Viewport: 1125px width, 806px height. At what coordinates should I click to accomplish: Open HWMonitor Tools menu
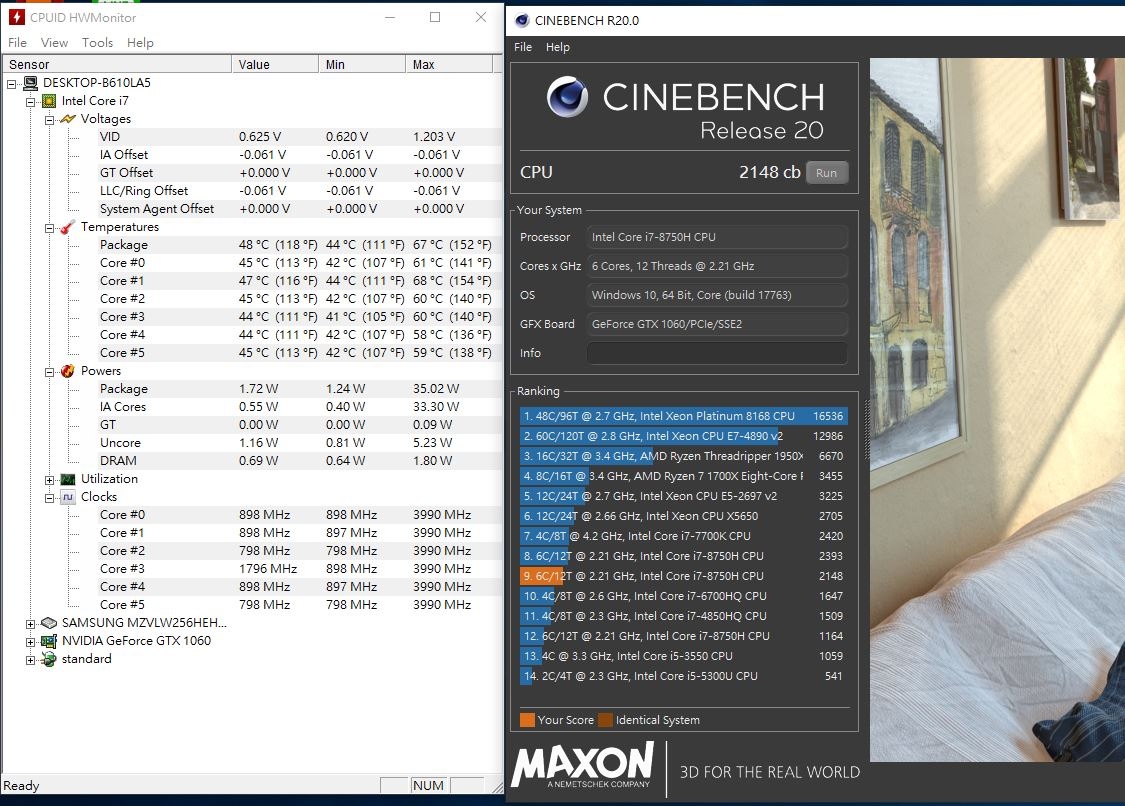[x=97, y=42]
